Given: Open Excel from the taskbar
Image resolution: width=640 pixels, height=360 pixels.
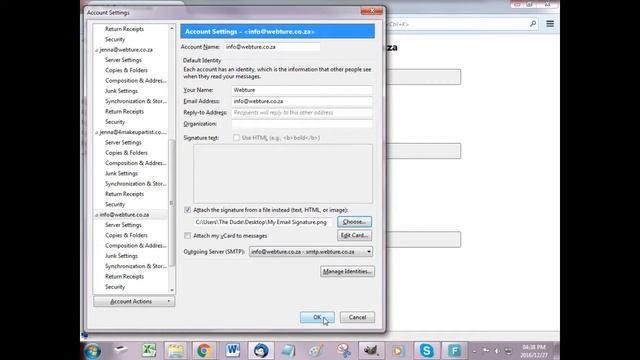Looking at the screenshot, I should [149, 350].
